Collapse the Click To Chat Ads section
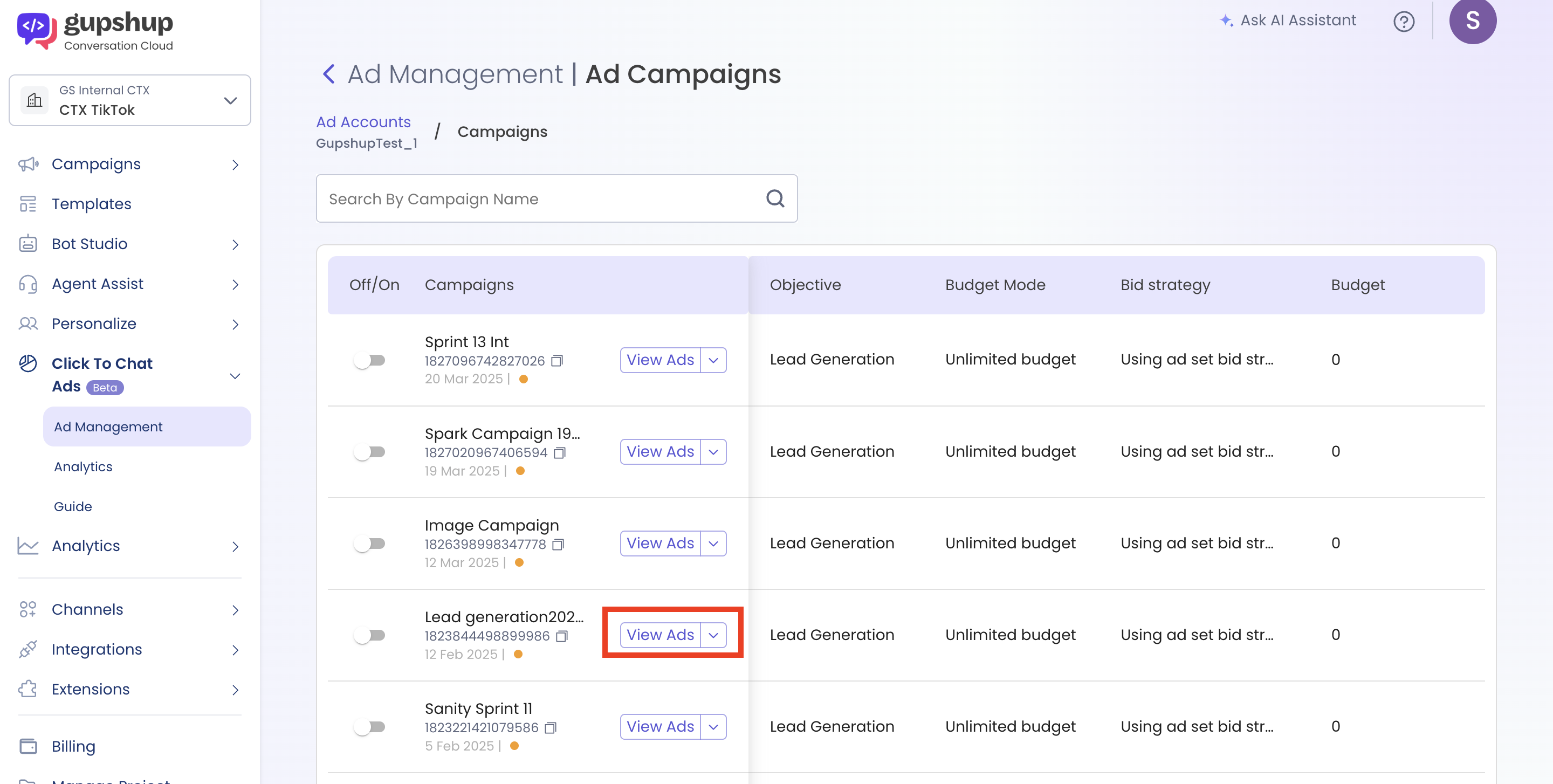 coord(235,376)
